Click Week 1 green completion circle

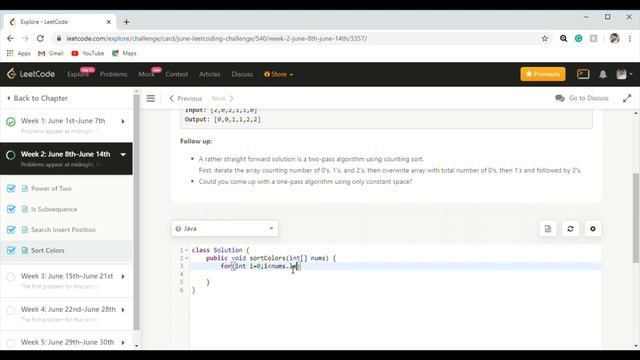point(11,122)
